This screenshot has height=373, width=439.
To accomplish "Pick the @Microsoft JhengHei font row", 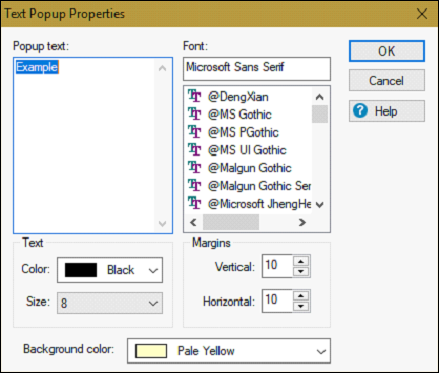I will (249, 204).
